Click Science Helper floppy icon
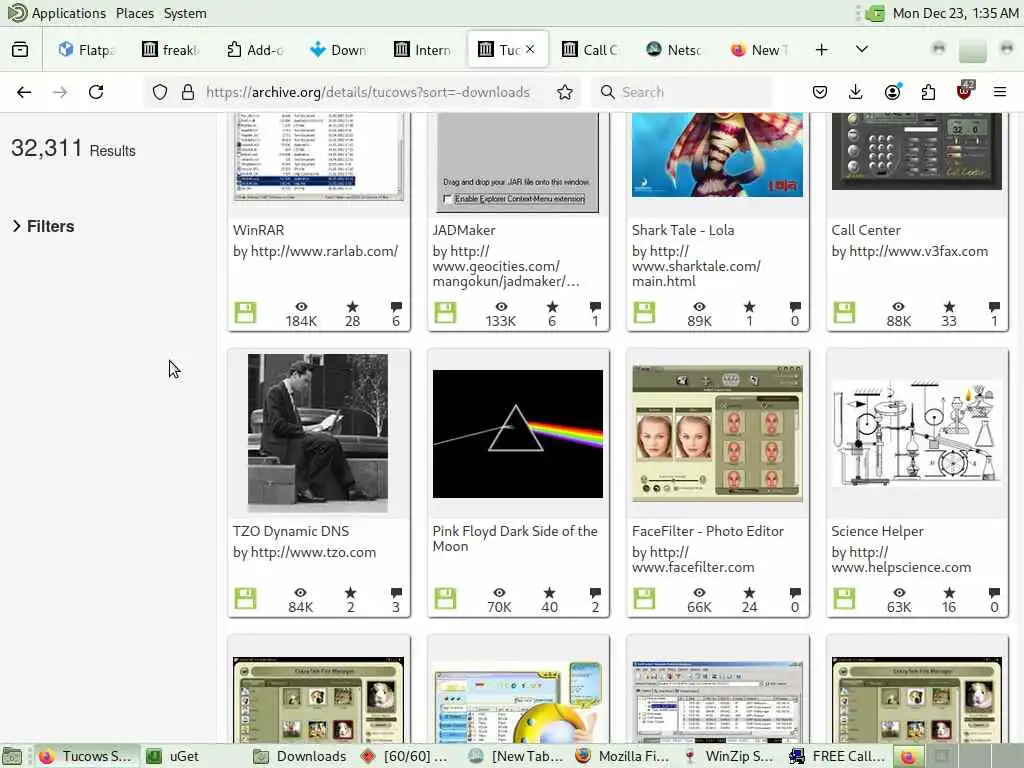 tap(844, 598)
